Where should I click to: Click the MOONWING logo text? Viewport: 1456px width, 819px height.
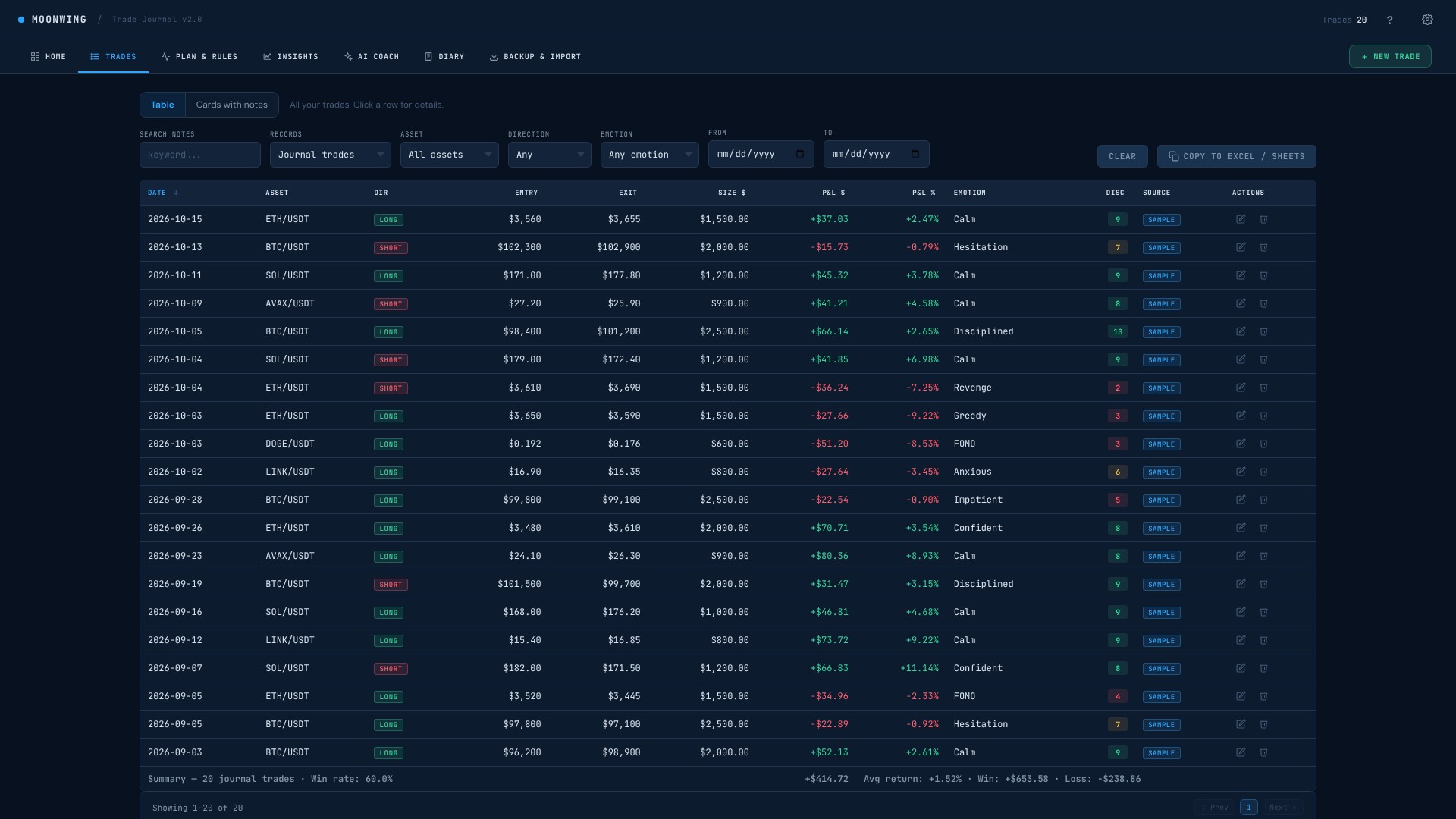pos(59,20)
